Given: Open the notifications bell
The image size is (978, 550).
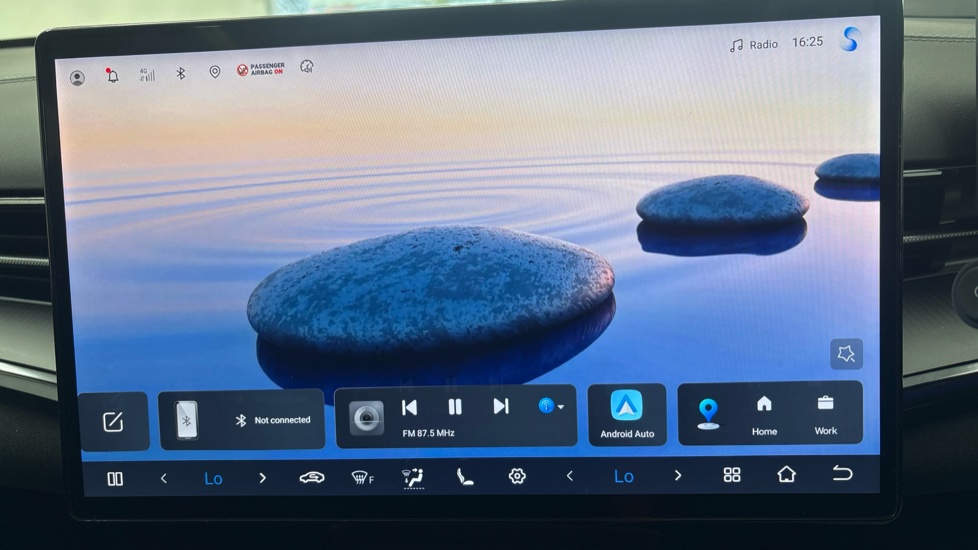Looking at the screenshot, I should click(112, 75).
